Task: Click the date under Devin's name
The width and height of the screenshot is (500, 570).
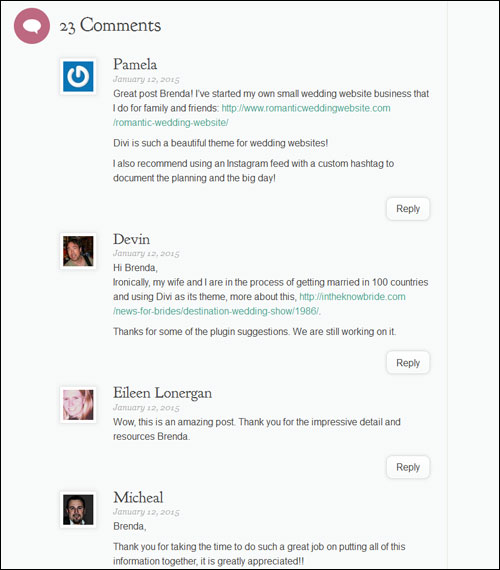Action: pos(146,253)
